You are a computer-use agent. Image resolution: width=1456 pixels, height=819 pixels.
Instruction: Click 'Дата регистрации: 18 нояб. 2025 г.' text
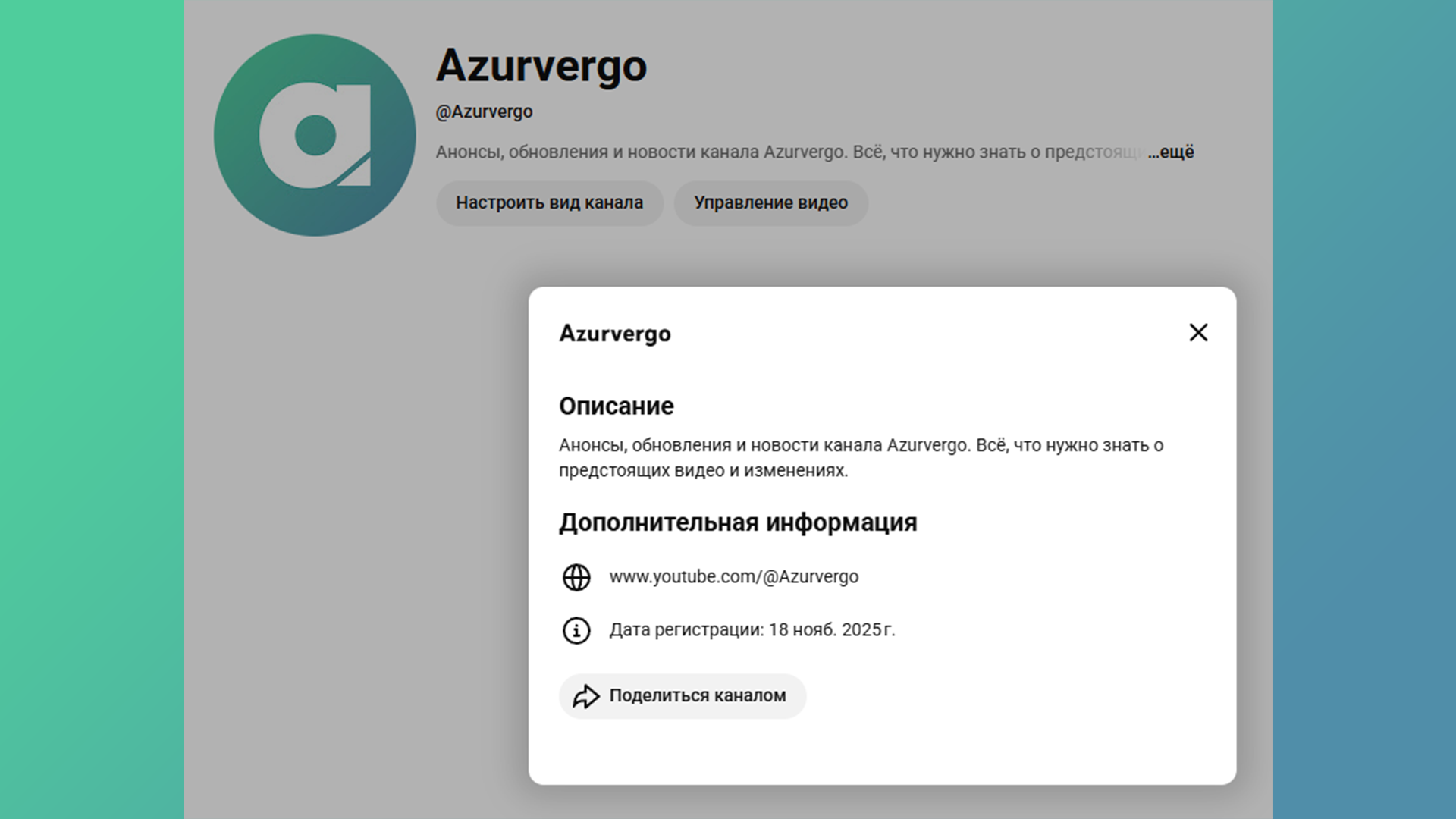click(752, 629)
